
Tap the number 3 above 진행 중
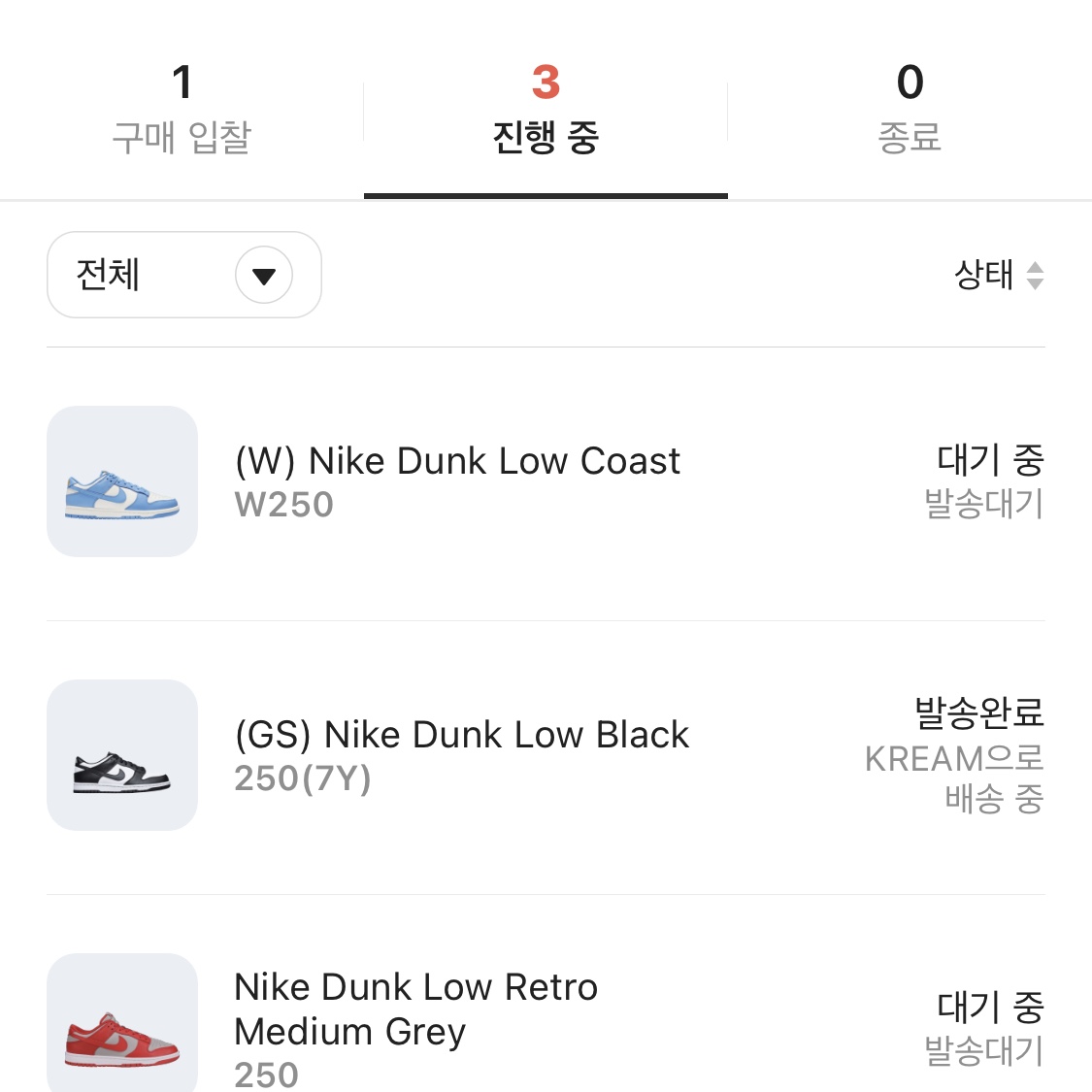point(546,84)
